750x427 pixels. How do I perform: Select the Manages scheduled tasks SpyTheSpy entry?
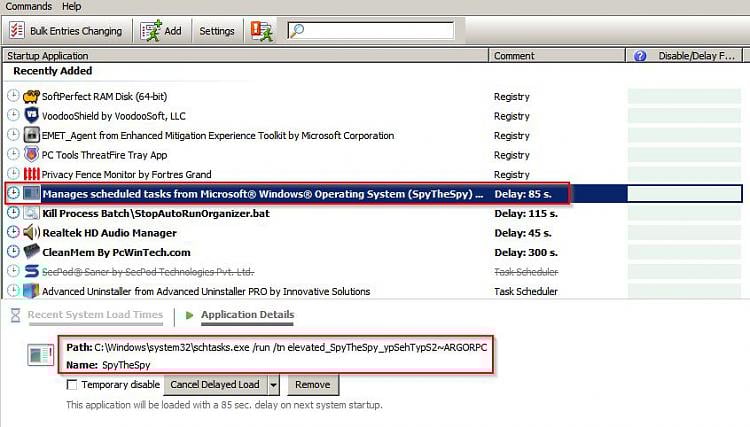point(263,194)
